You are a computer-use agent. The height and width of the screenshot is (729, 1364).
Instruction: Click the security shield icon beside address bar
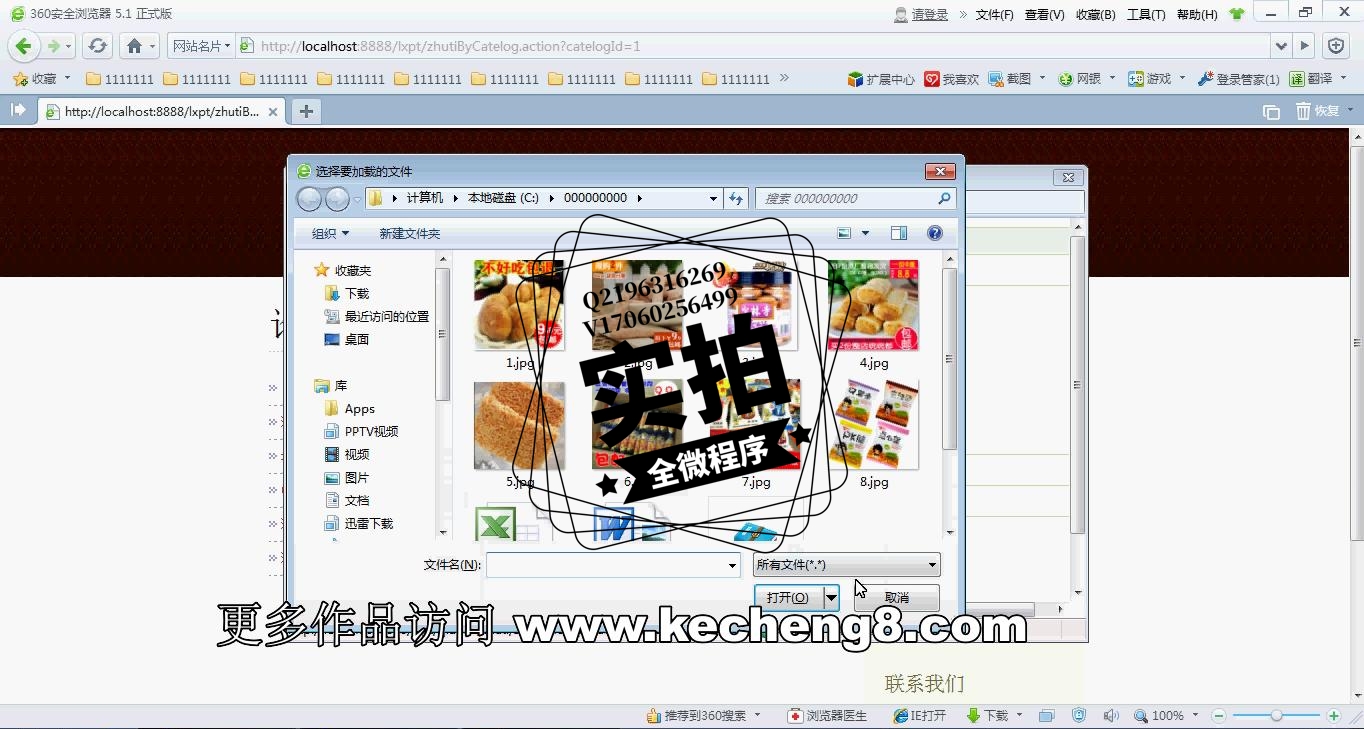[x=1335, y=46]
